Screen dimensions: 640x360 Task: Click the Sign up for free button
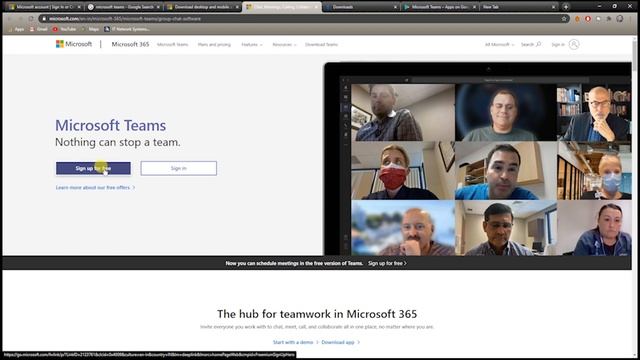(93, 168)
